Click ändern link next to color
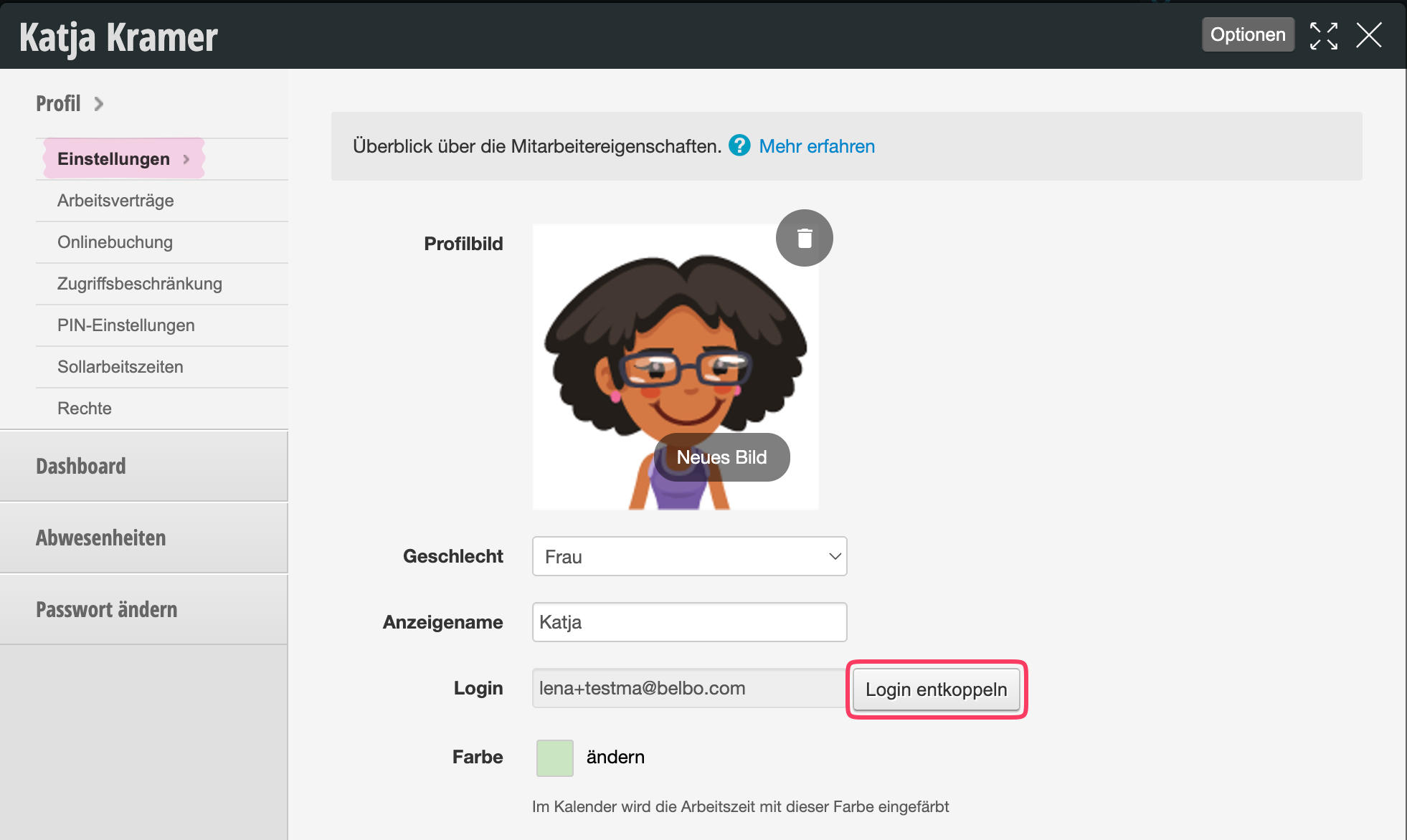The height and width of the screenshot is (840, 1407). tap(615, 757)
